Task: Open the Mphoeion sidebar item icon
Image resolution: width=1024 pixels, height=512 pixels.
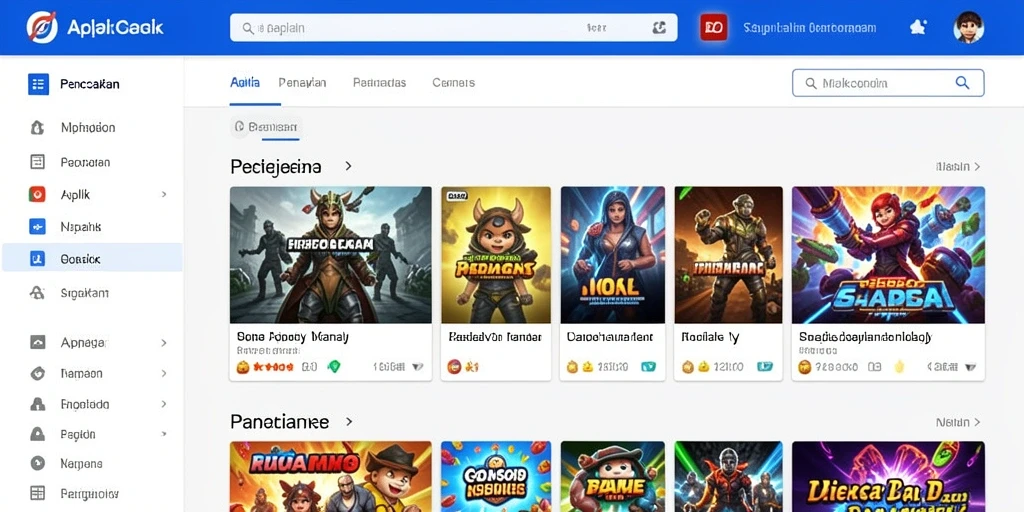Action: coord(38,127)
